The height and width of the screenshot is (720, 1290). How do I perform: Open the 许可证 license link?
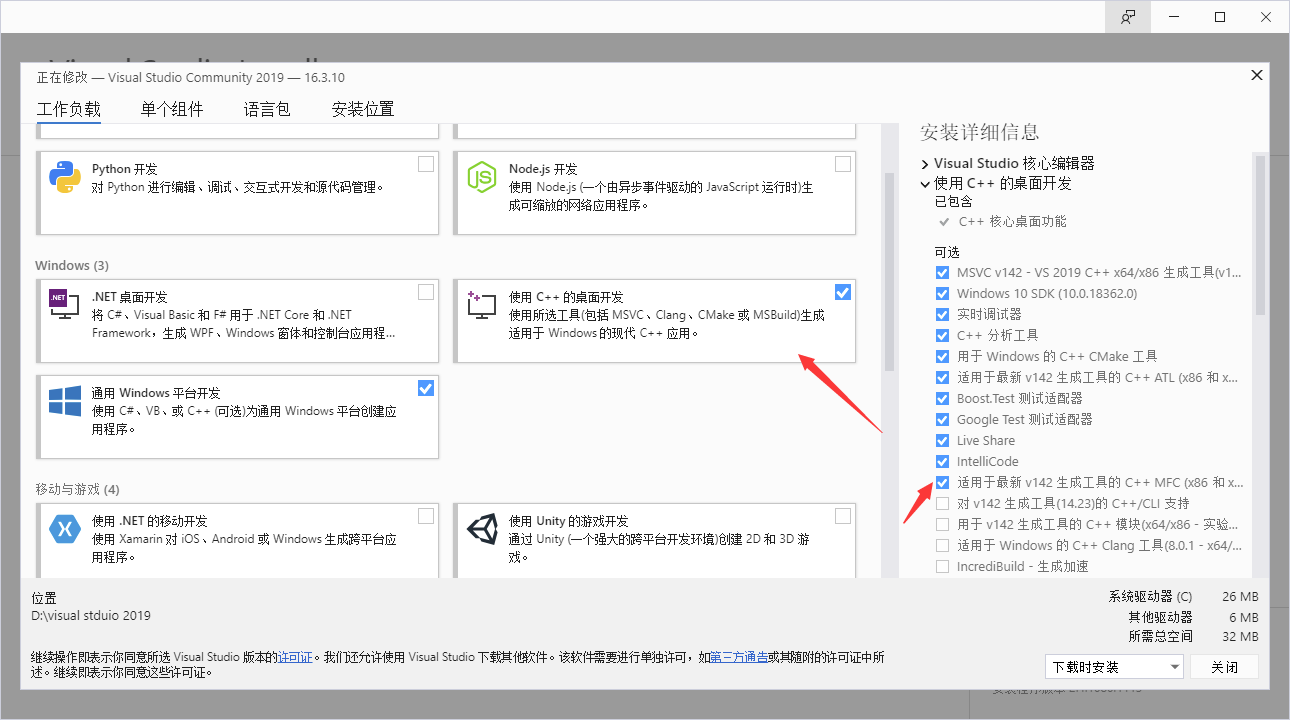pyautogui.click(x=295, y=657)
